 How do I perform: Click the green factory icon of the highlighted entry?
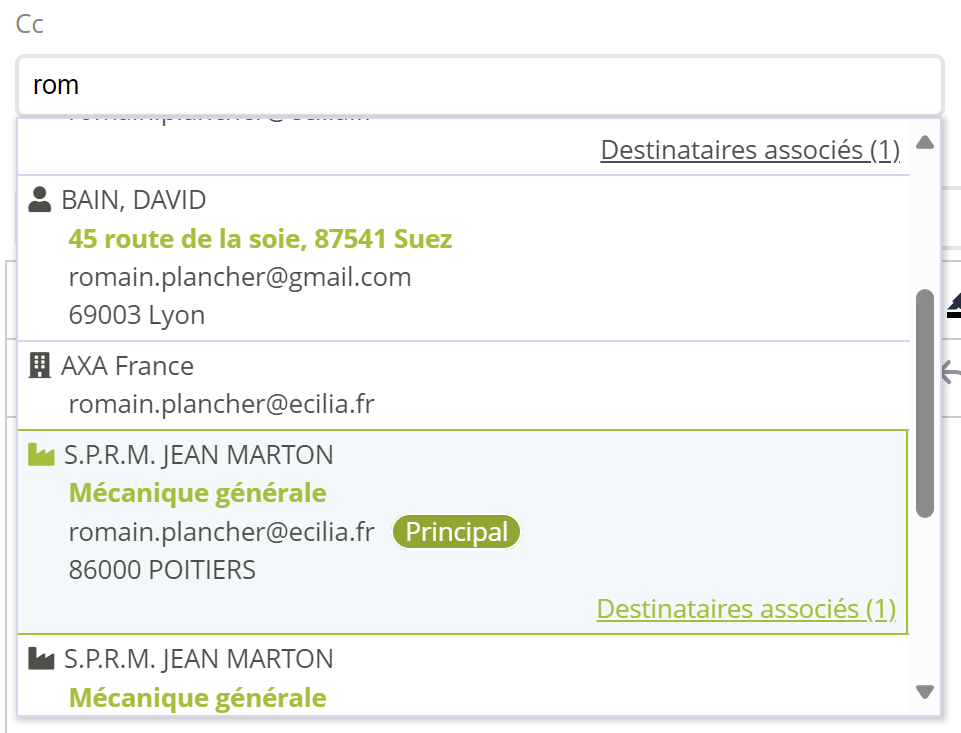41,455
